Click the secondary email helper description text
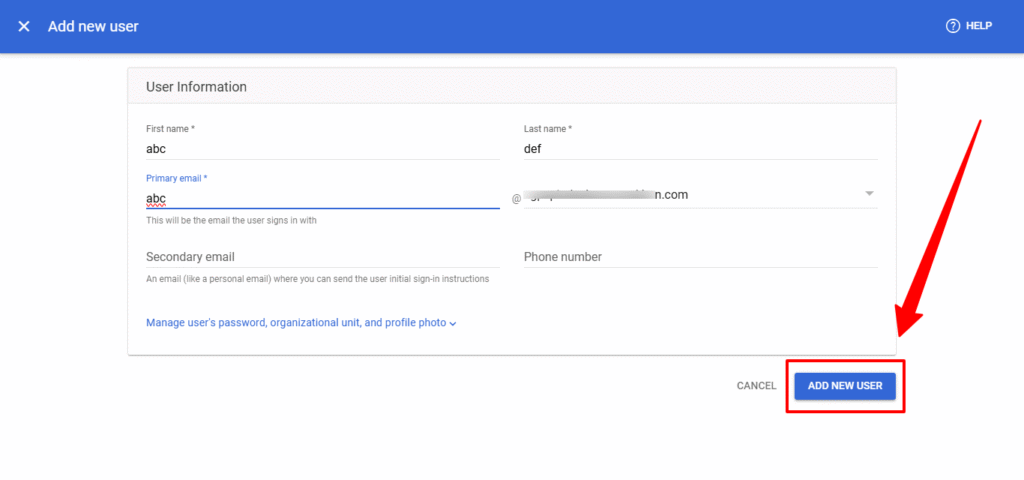 (x=317, y=279)
